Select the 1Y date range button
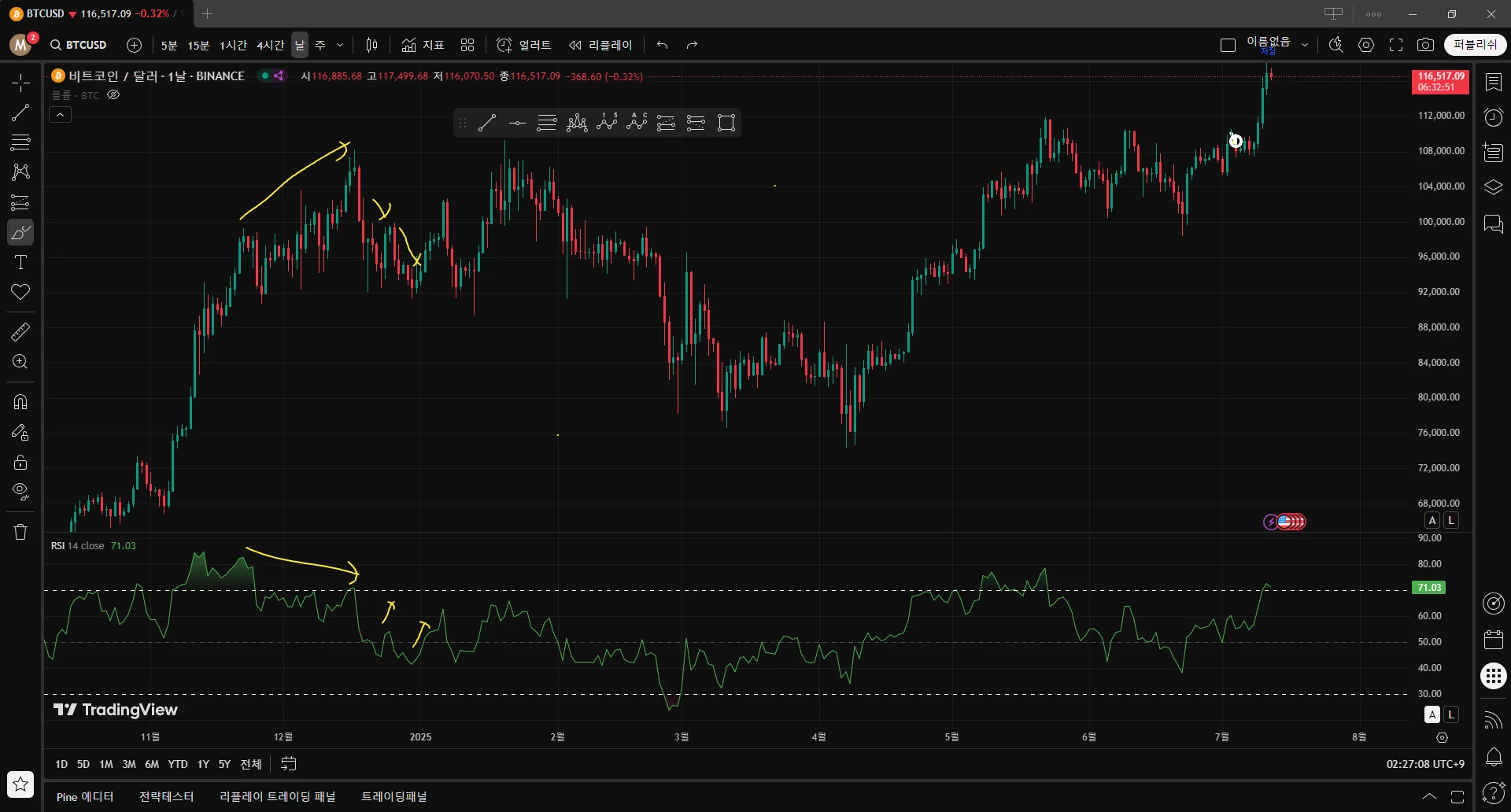 pyautogui.click(x=203, y=764)
